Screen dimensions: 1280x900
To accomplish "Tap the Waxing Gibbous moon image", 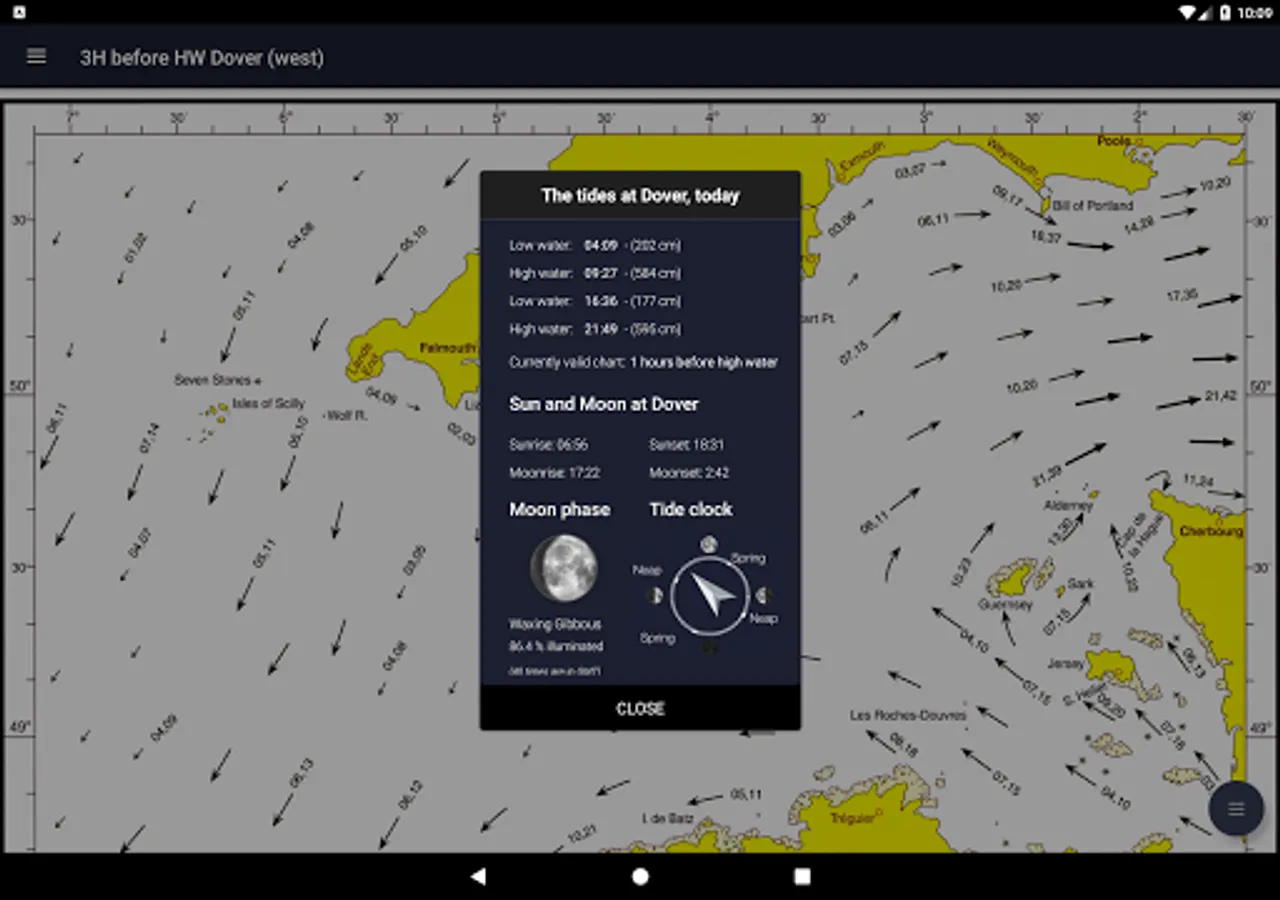I will (564, 568).
